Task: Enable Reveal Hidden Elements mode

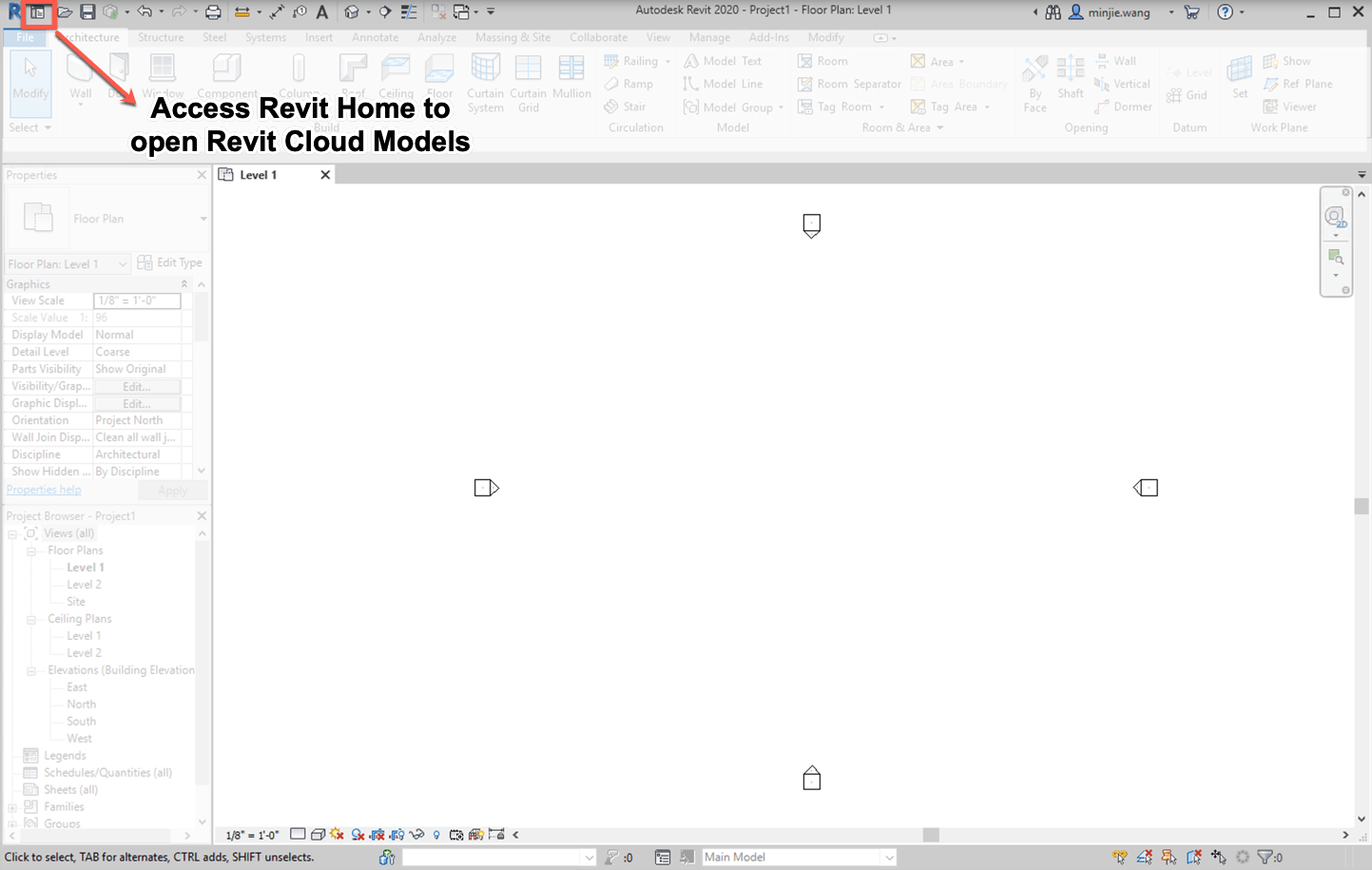Action: 436,834
